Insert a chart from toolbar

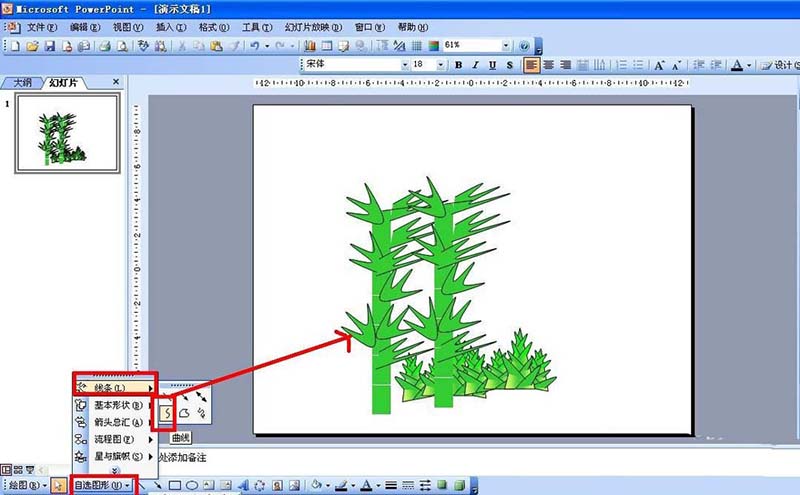pyautogui.click(x=309, y=46)
